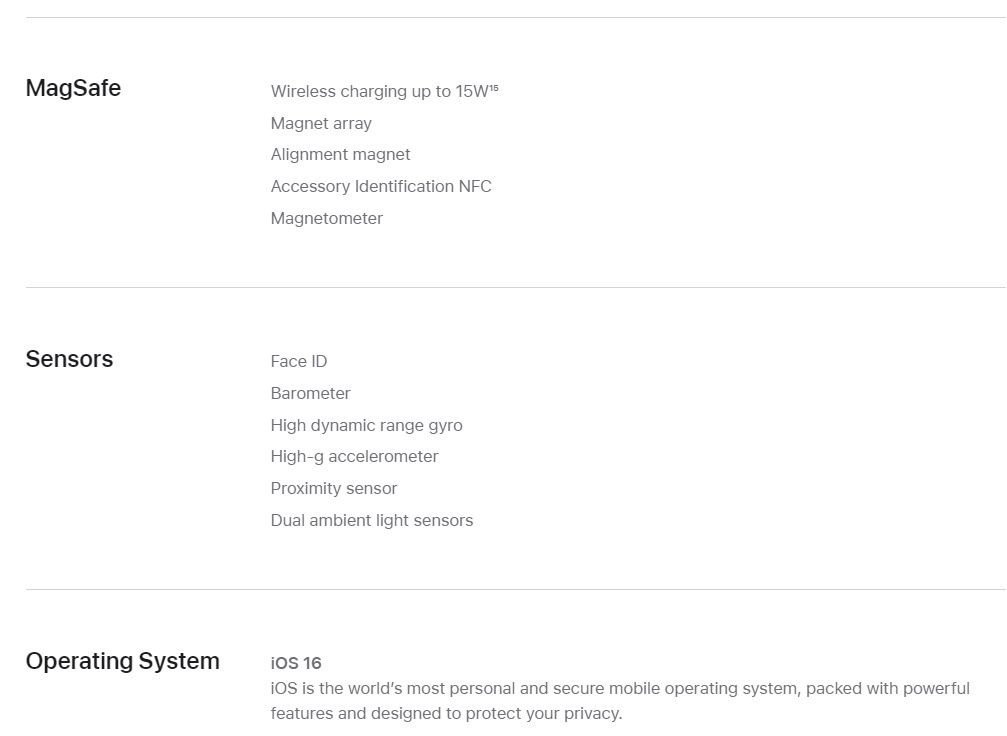Click the iOS 16 subheading

point(296,663)
